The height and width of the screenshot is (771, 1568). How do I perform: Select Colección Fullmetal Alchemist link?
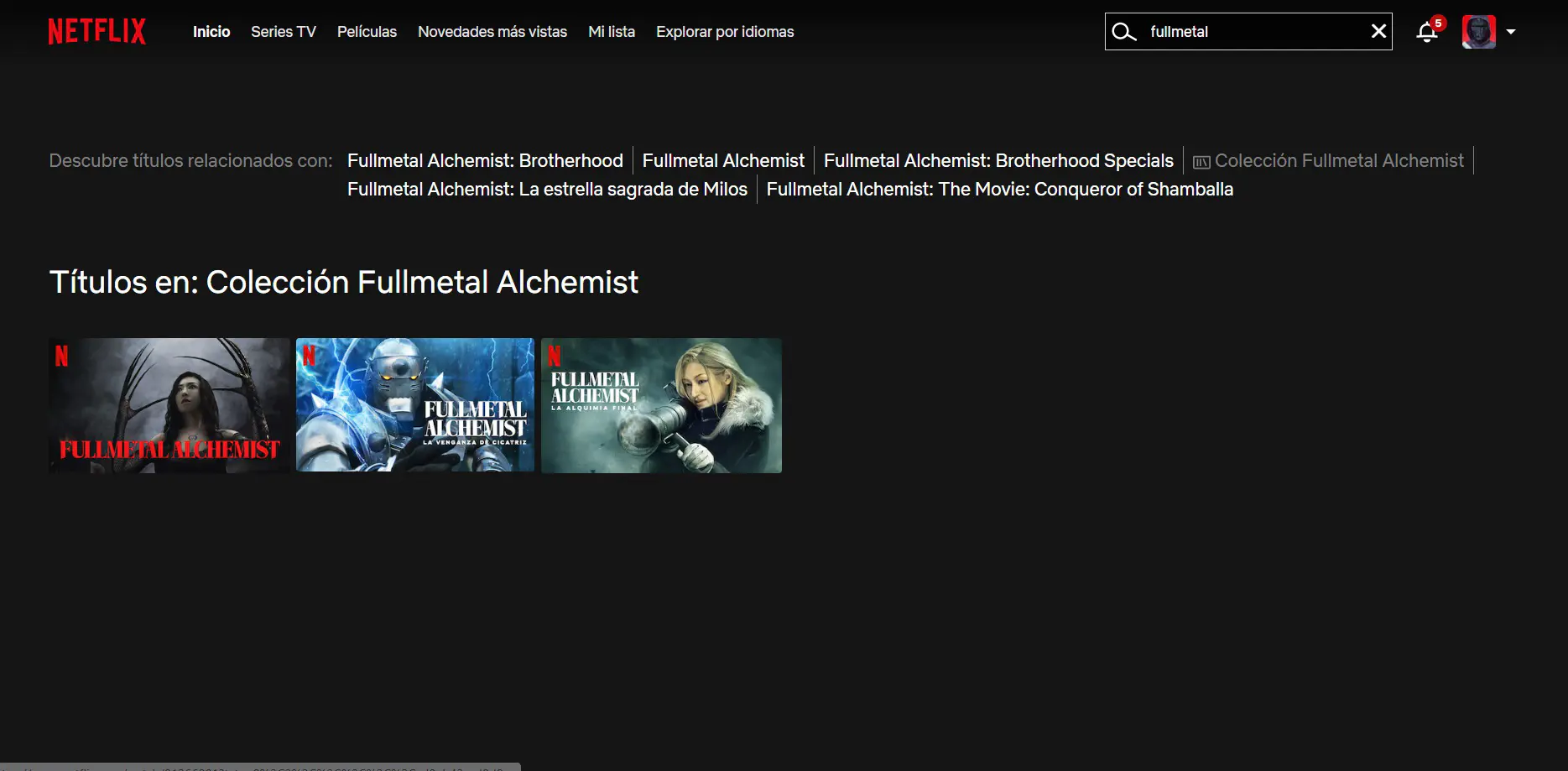1328,160
